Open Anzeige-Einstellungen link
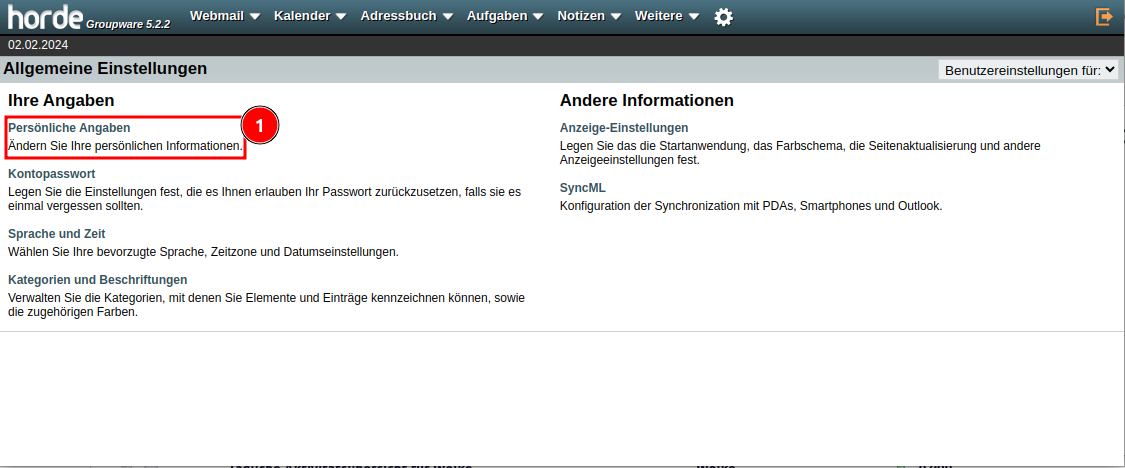Screen dimensions: 1125x468 coord(624,128)
